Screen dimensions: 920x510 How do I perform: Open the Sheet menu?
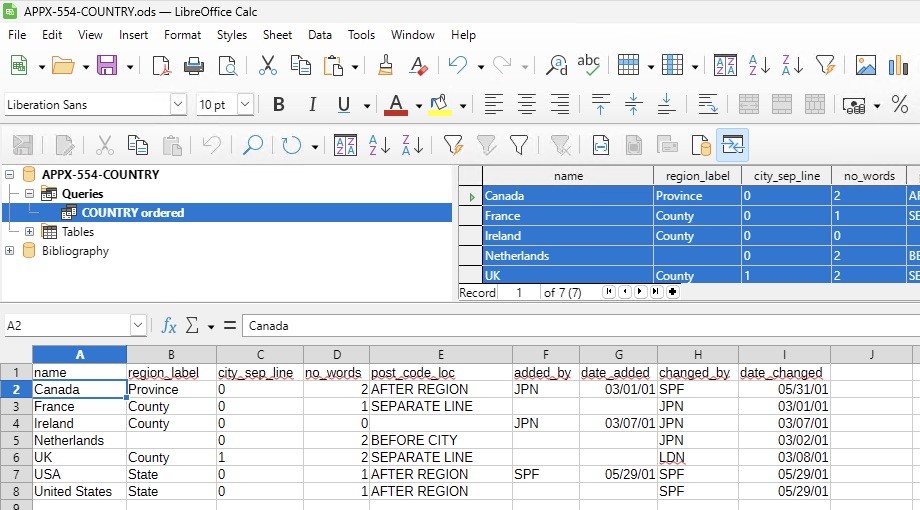click(278, 35)
